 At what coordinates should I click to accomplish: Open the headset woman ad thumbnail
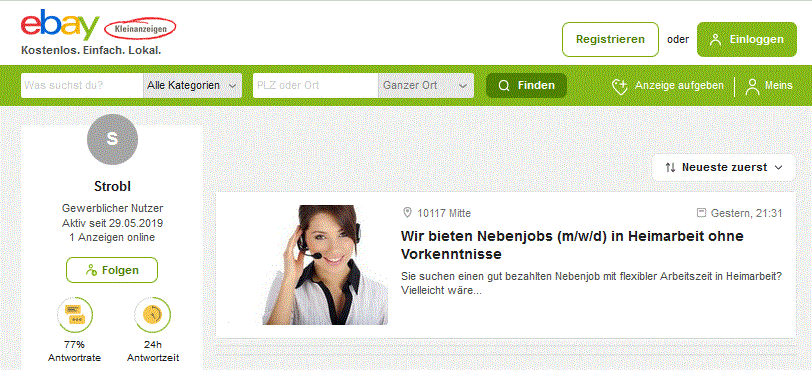click(x=325, y=265)
